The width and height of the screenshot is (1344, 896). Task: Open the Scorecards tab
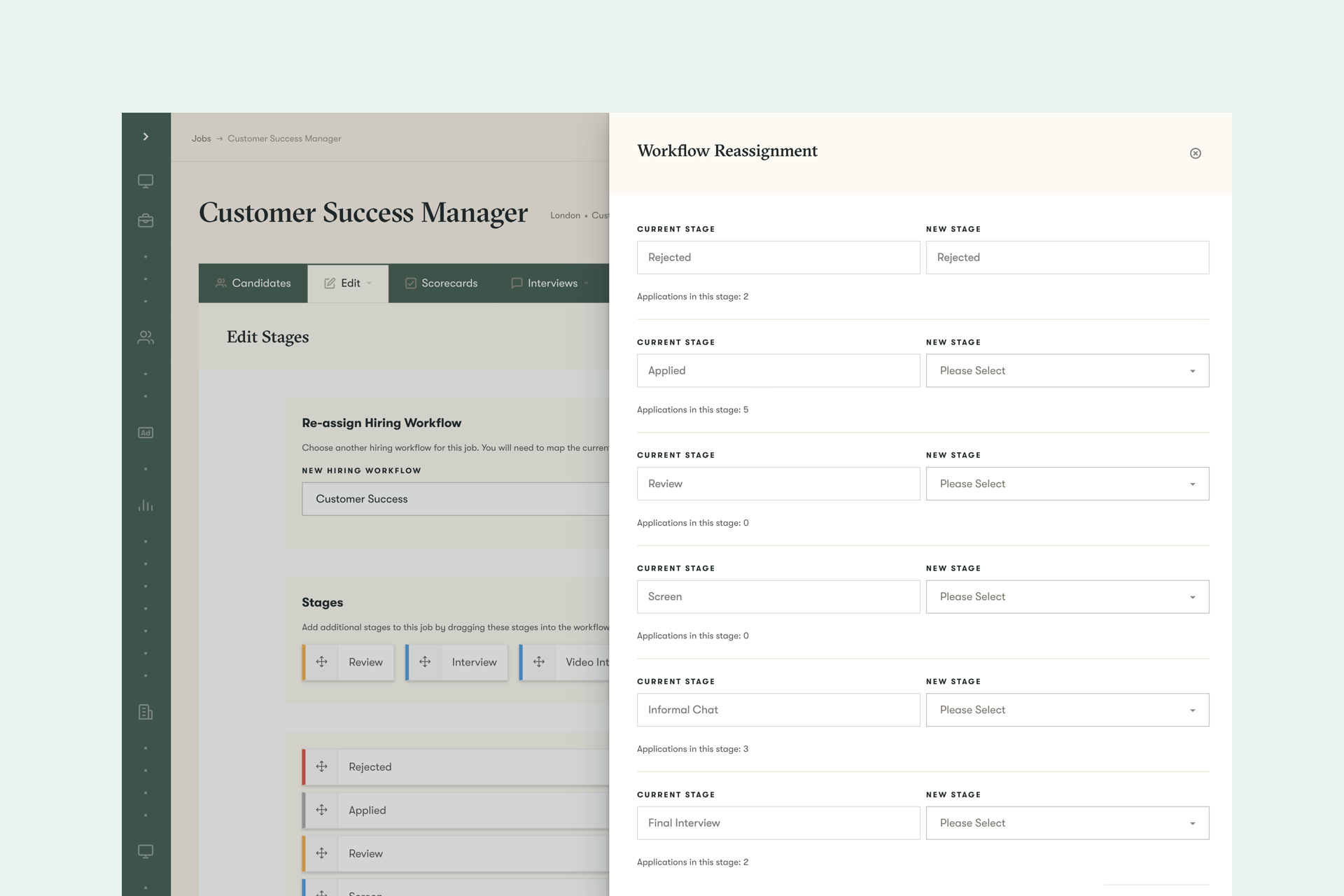441,283
